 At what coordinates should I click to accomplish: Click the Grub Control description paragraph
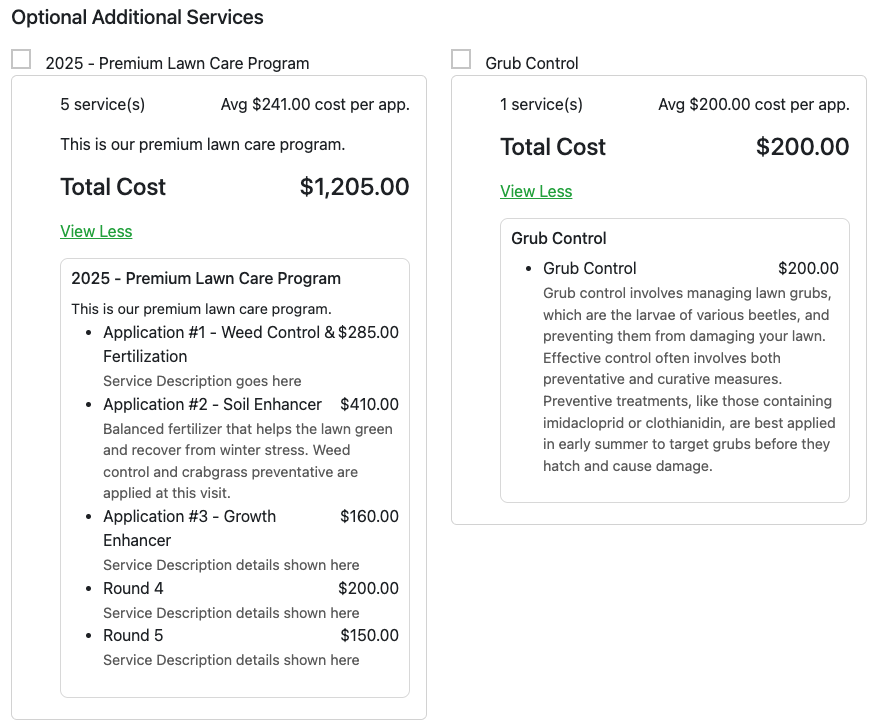(690, 379)
